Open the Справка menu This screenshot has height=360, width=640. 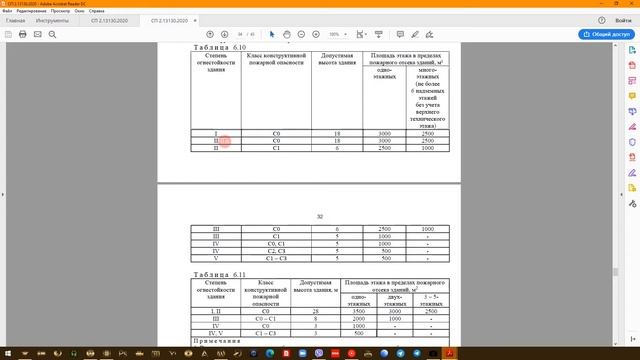[97, 11]
